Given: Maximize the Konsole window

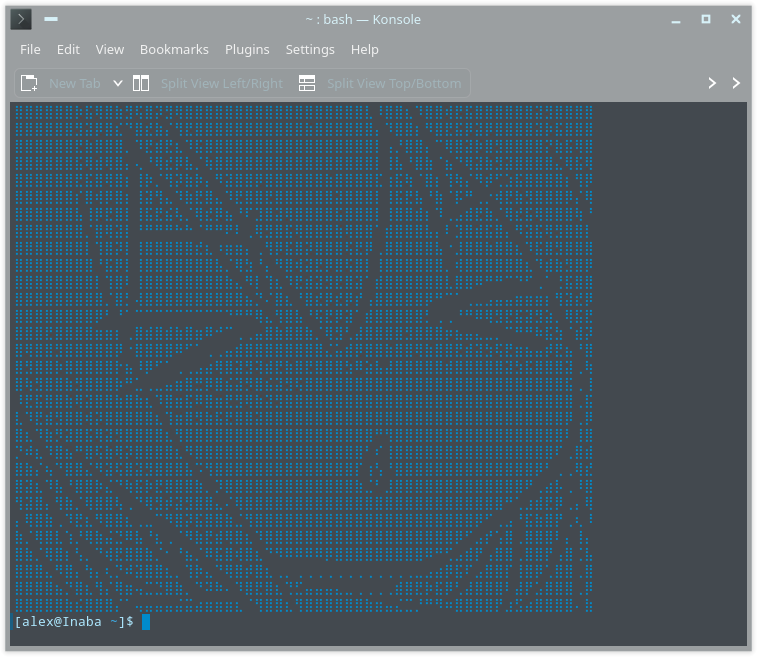Looking at the screenshot, I should [x=706, y=19].
